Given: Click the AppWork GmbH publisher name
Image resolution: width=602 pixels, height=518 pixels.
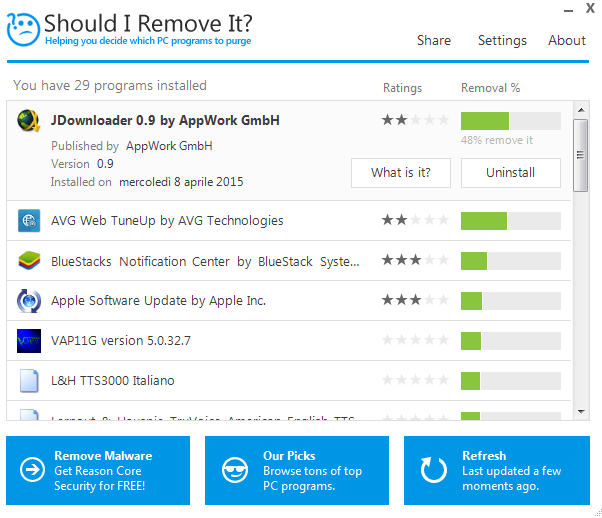Looking at the screenshot, I should [169, 146].
